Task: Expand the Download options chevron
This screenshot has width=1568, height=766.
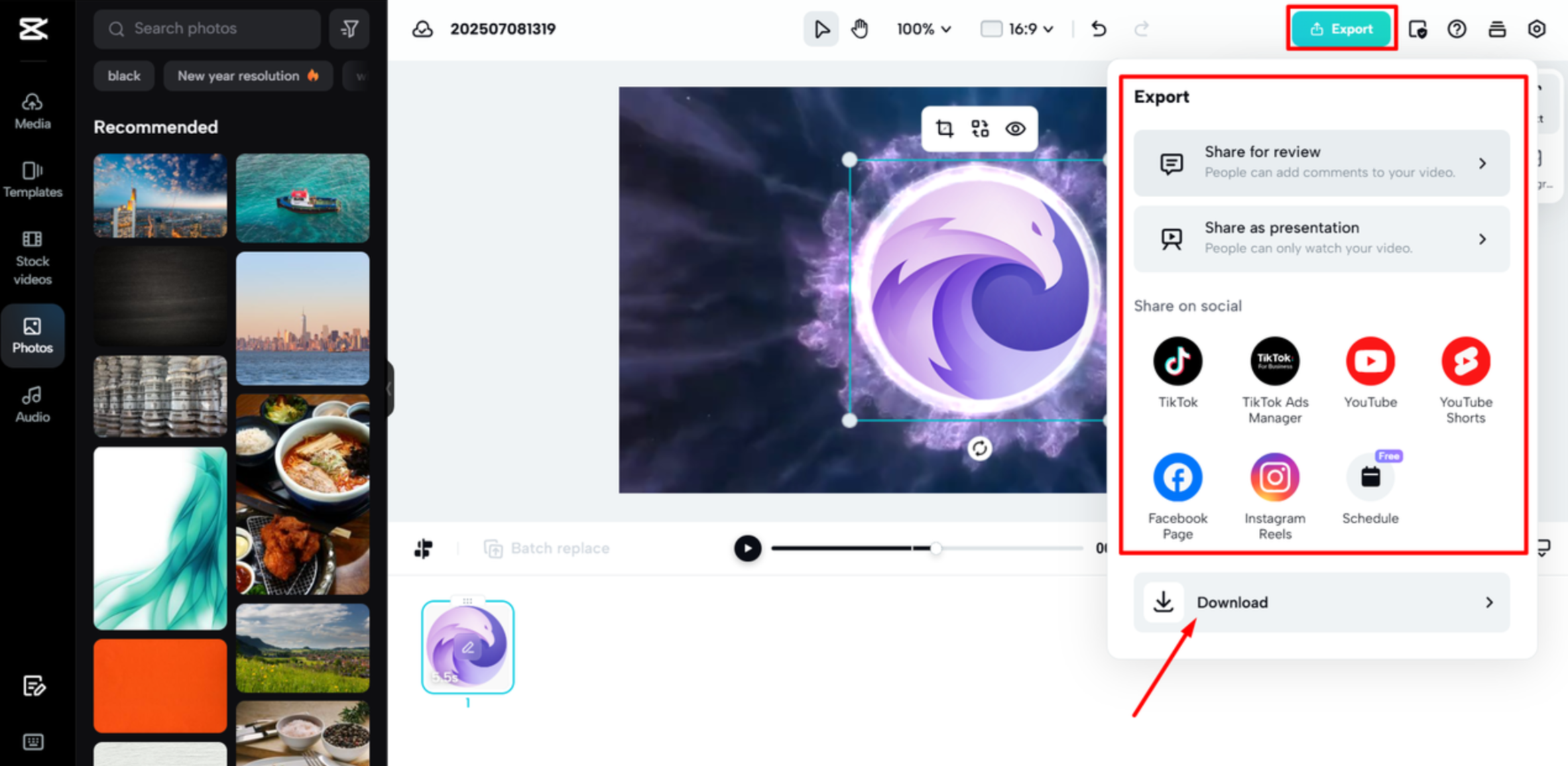Action: (x=1490, y=602)
